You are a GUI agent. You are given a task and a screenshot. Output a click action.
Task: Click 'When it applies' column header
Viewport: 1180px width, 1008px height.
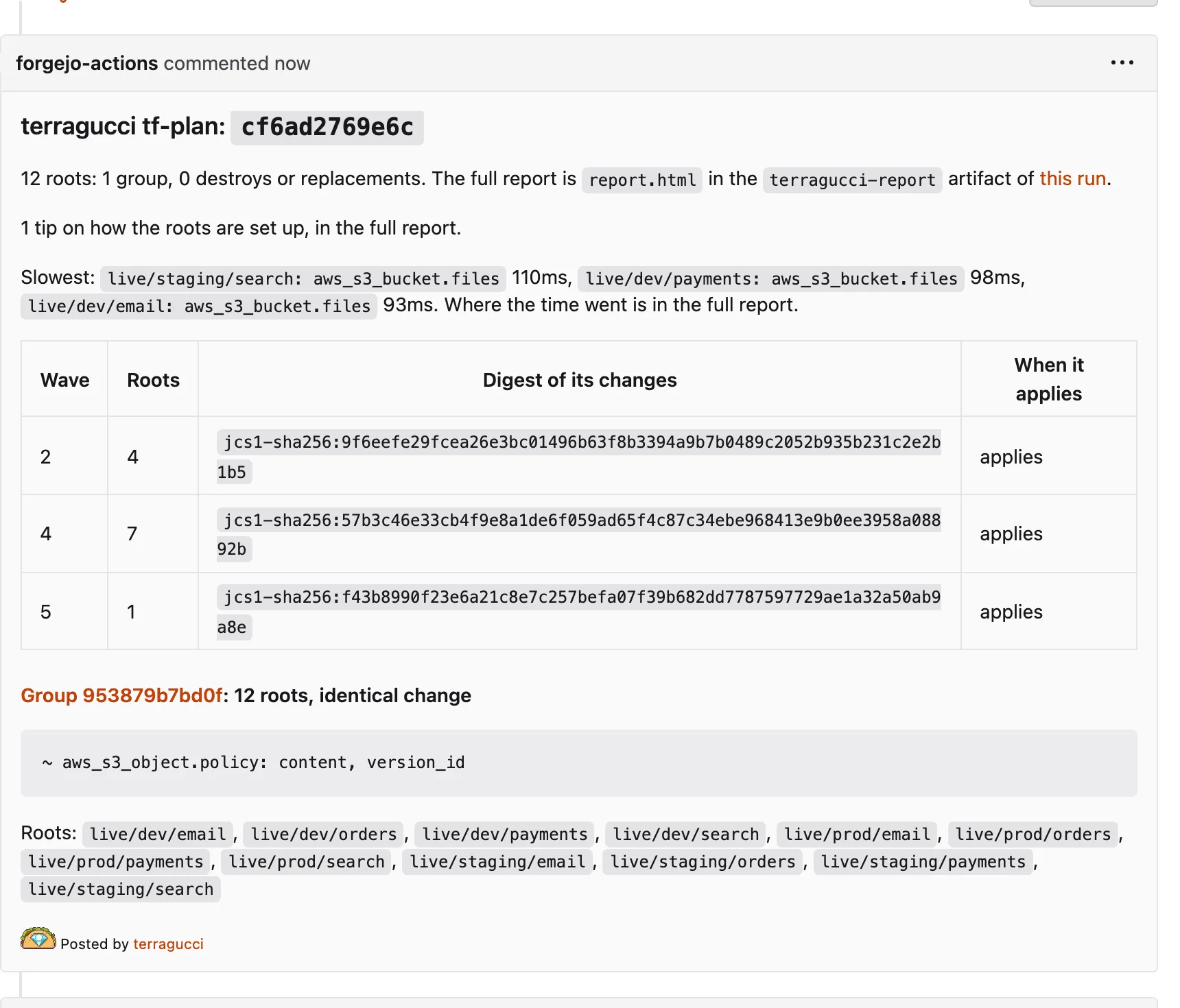click(1049, 379)
